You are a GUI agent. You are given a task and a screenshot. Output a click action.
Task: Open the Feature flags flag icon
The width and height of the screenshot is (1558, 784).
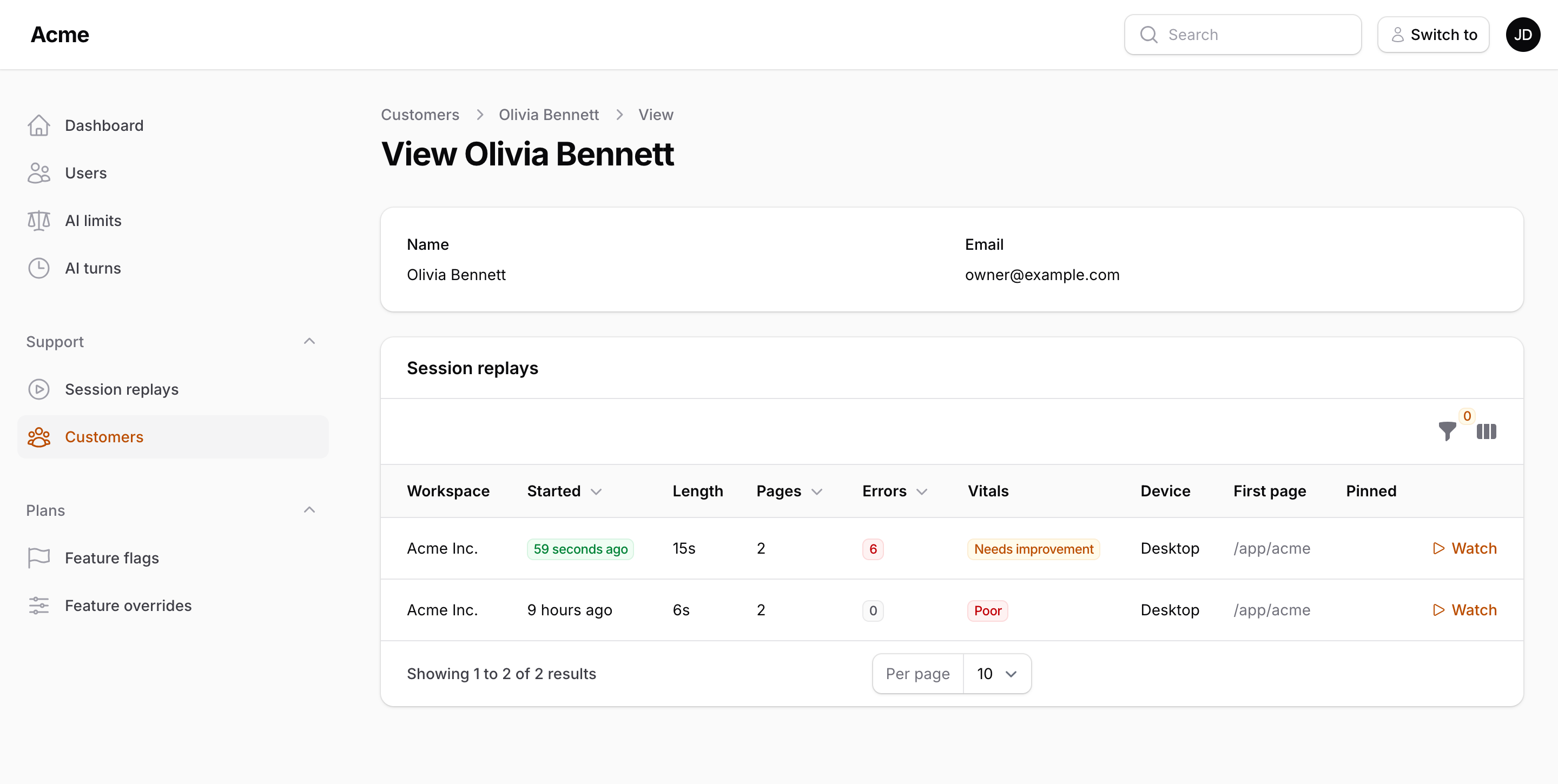click(39, 558)
